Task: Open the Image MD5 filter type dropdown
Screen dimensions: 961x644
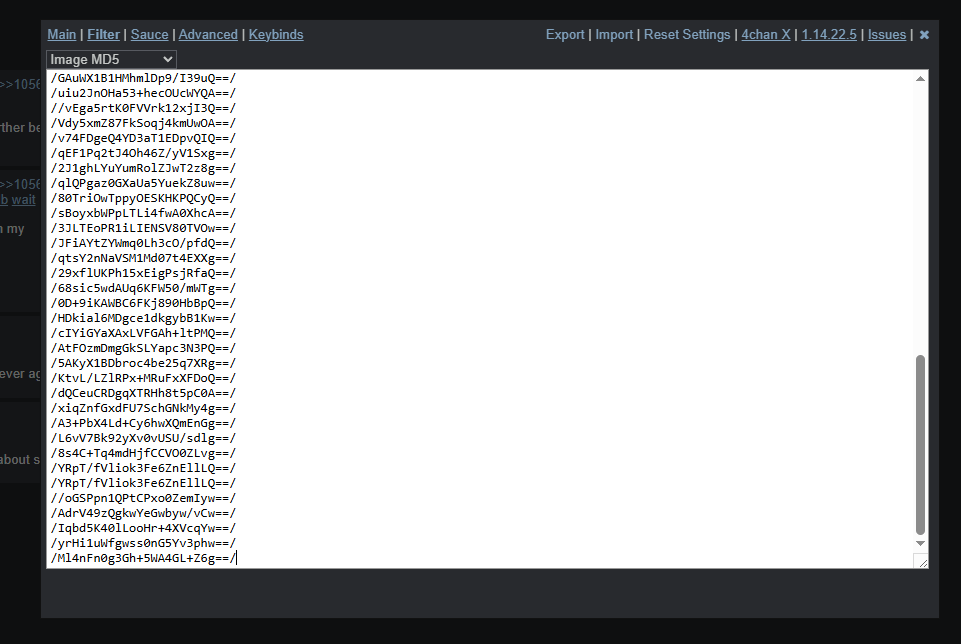Action: coord(112,59)
